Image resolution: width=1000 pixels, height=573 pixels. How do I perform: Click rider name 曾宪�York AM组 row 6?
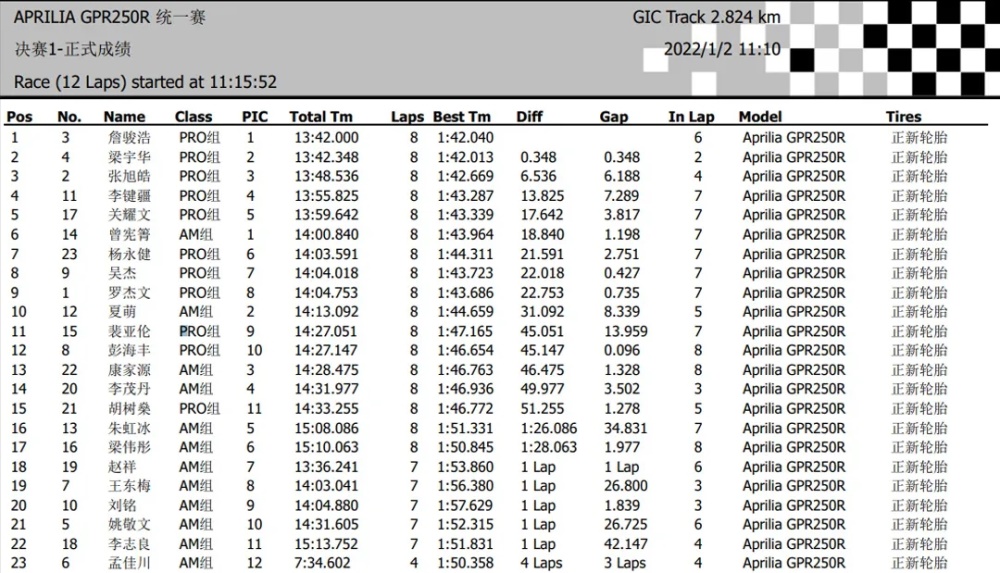pyautogui.click(x=129, y=235)
